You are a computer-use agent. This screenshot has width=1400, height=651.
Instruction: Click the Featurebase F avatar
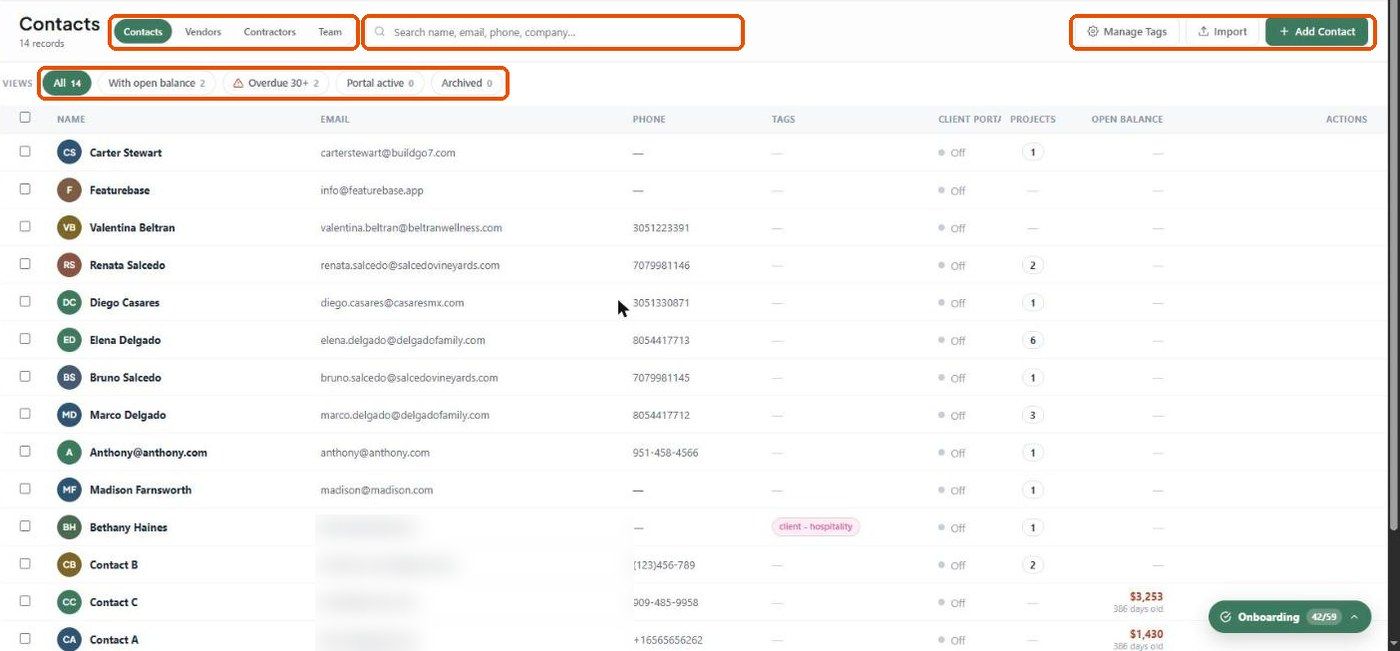pyautogui.click(x=69, y=190)
